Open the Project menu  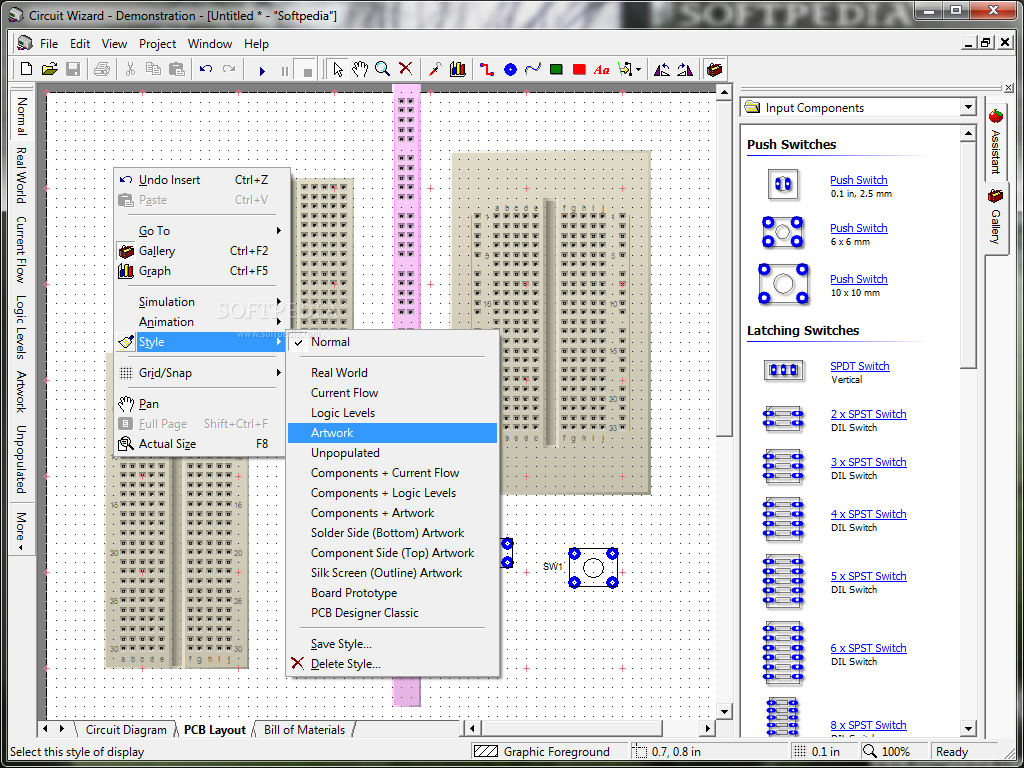click(x=157, y=44)
